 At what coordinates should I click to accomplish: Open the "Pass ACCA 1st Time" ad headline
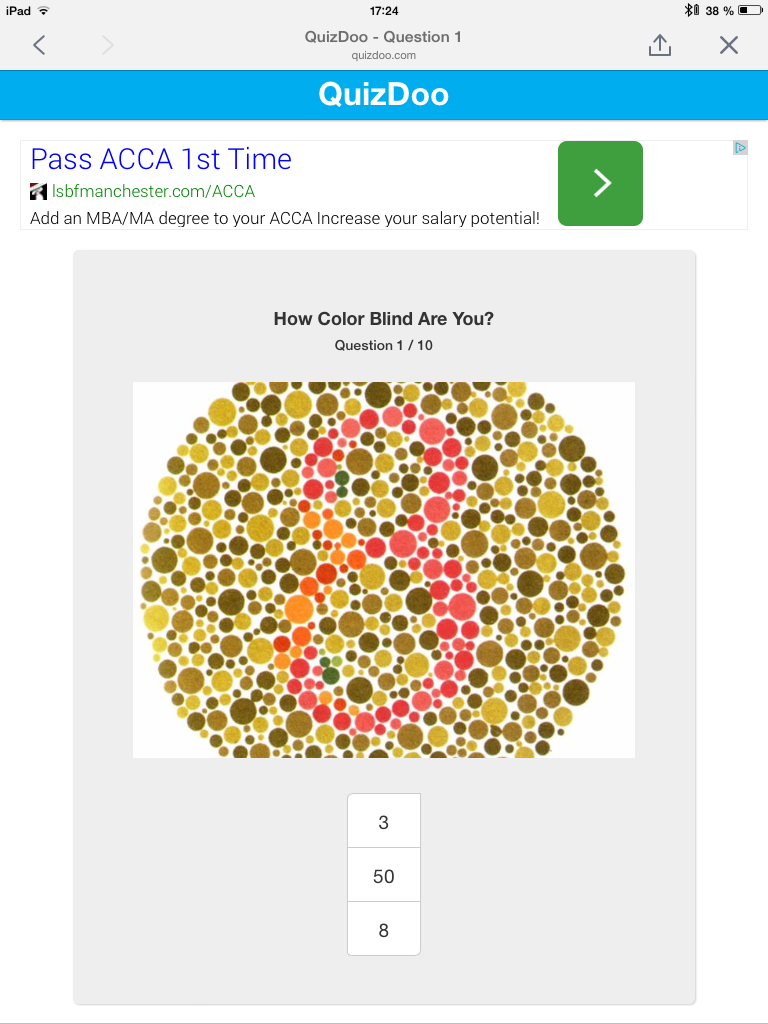coord(161,159)
